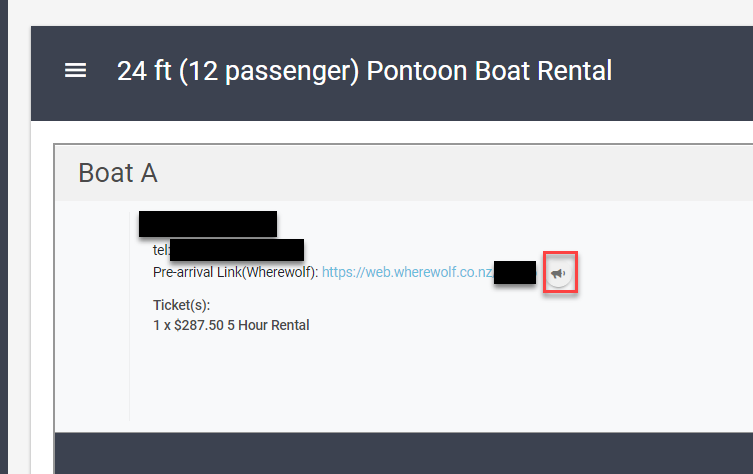Select the 1 x $287.50 5 Hour Rental line

(x=231, y=325)
